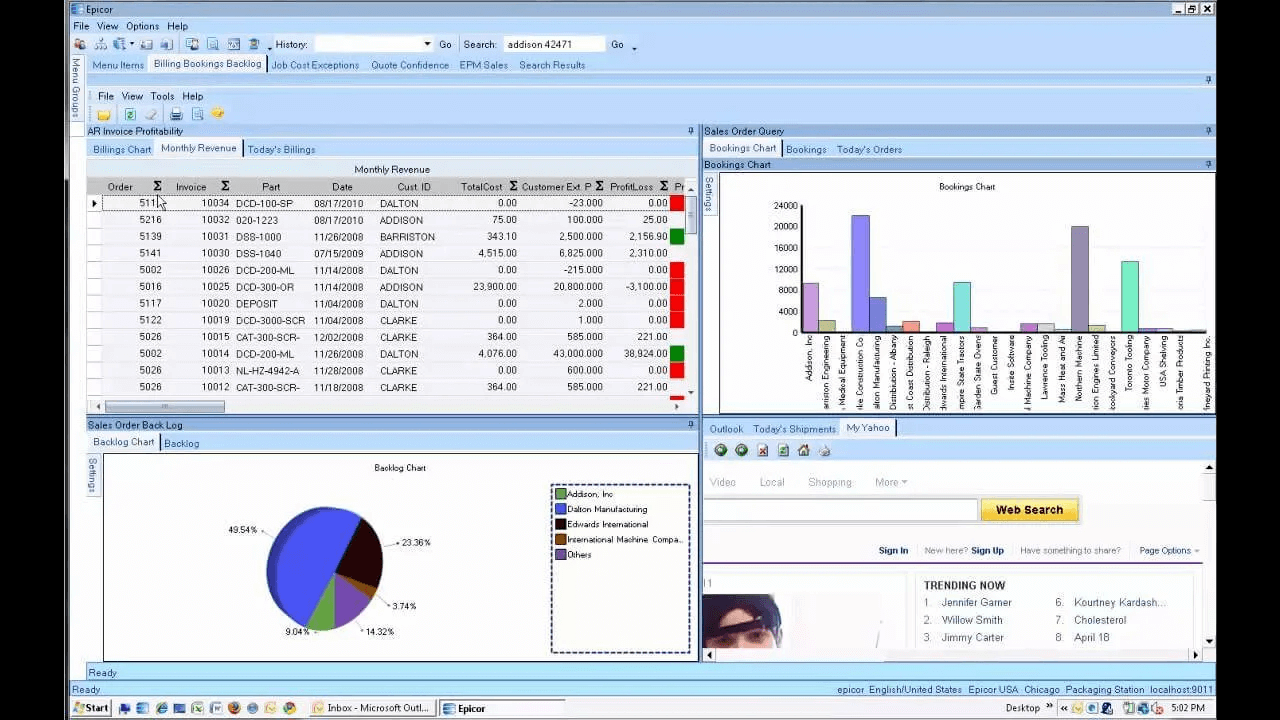Click the Clear (eraser) icon on the toolbar
The height and width of the screenshot is (720, 1280).
[151, 115]
